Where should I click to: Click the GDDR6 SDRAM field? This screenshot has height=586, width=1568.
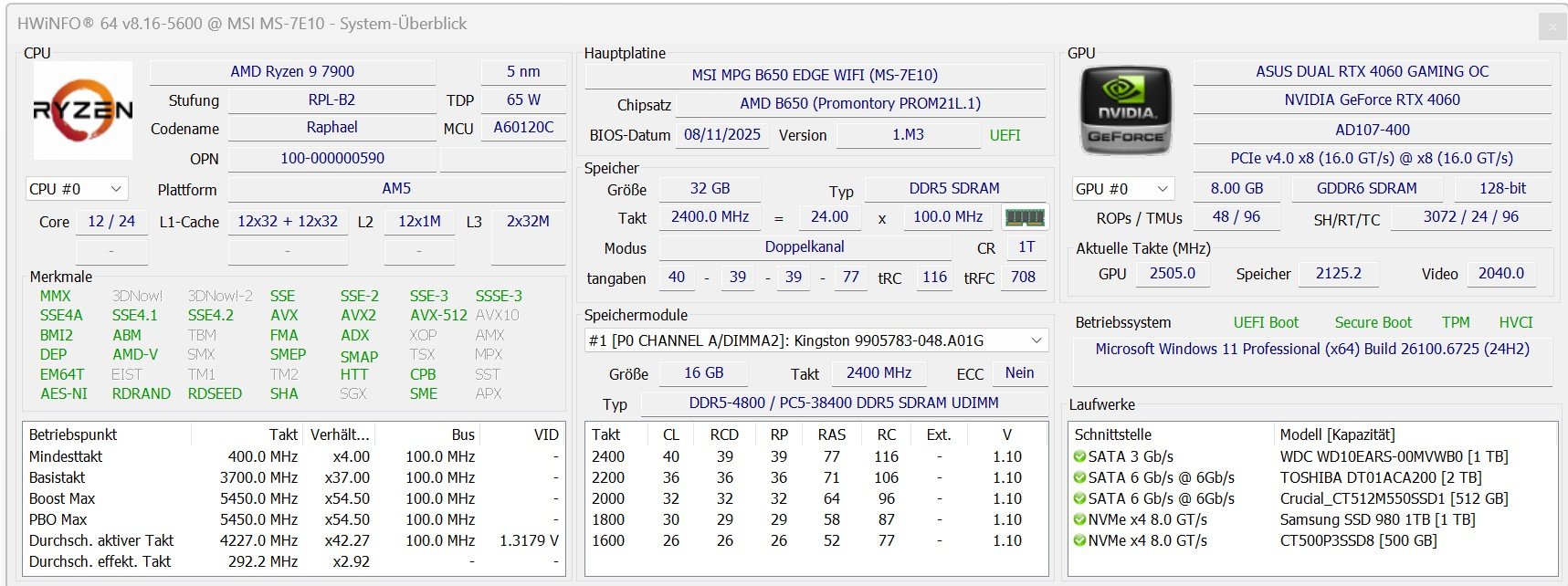click(1366, 188)
